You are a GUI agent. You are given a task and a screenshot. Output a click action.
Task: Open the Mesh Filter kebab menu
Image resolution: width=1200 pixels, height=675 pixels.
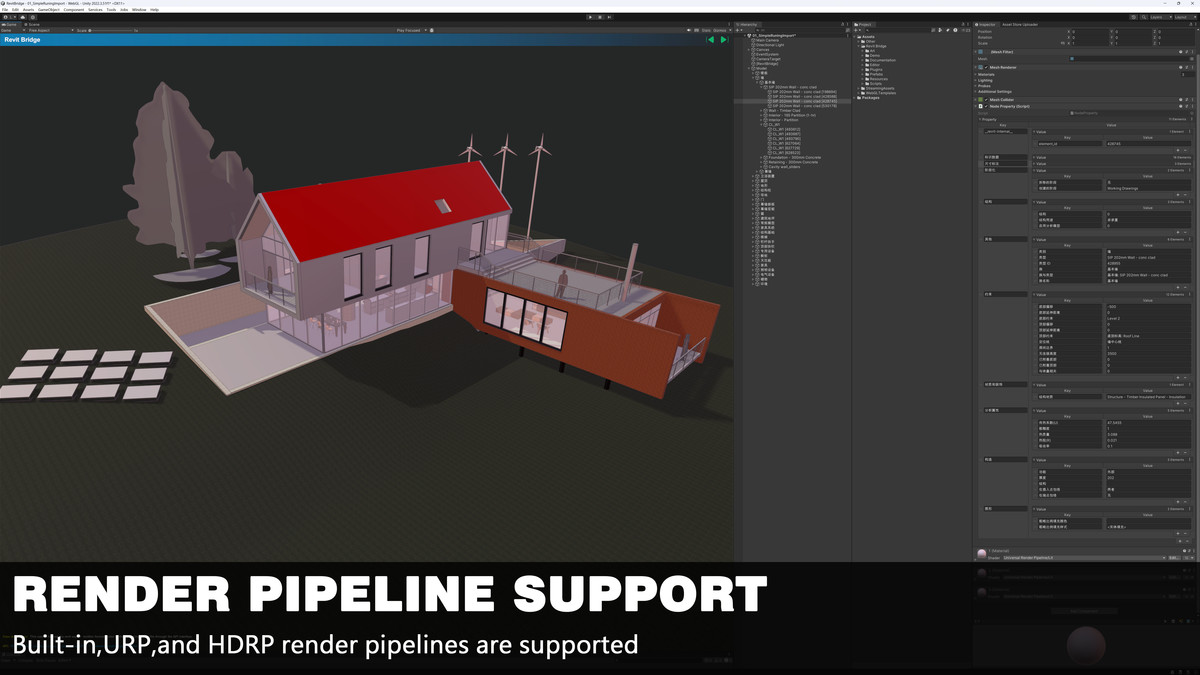(x=1192, y=51)
